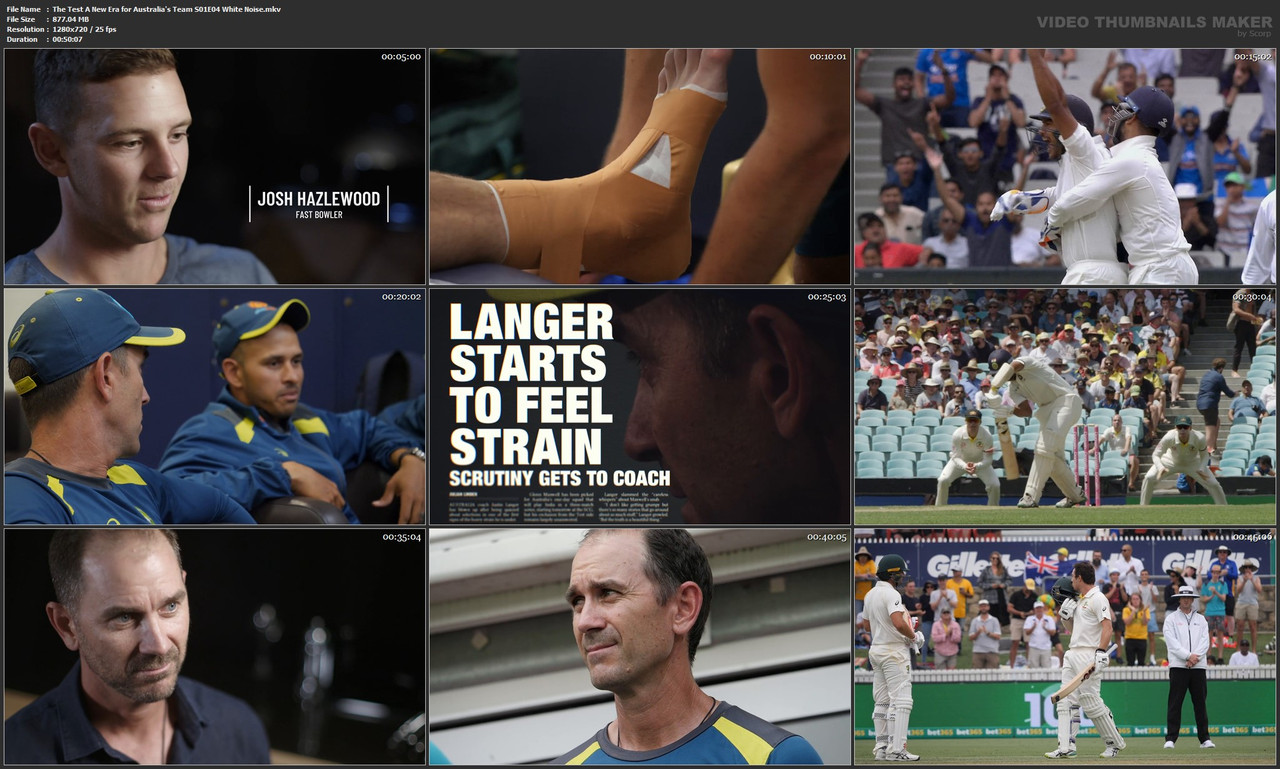This screenshot has width=1280, height=769.
Task: Select the taped ankle thumbnail at 00:10:01
Action: 640,167
